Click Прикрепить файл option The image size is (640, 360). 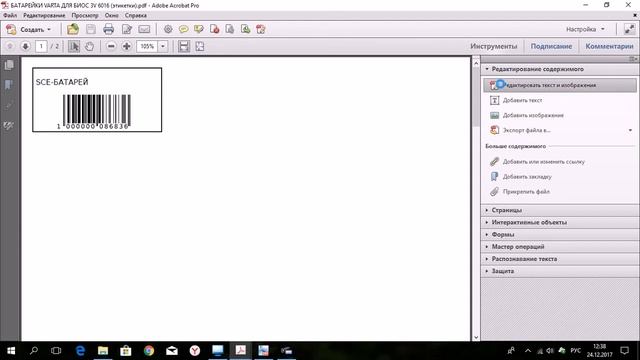[x=526, y=191]
